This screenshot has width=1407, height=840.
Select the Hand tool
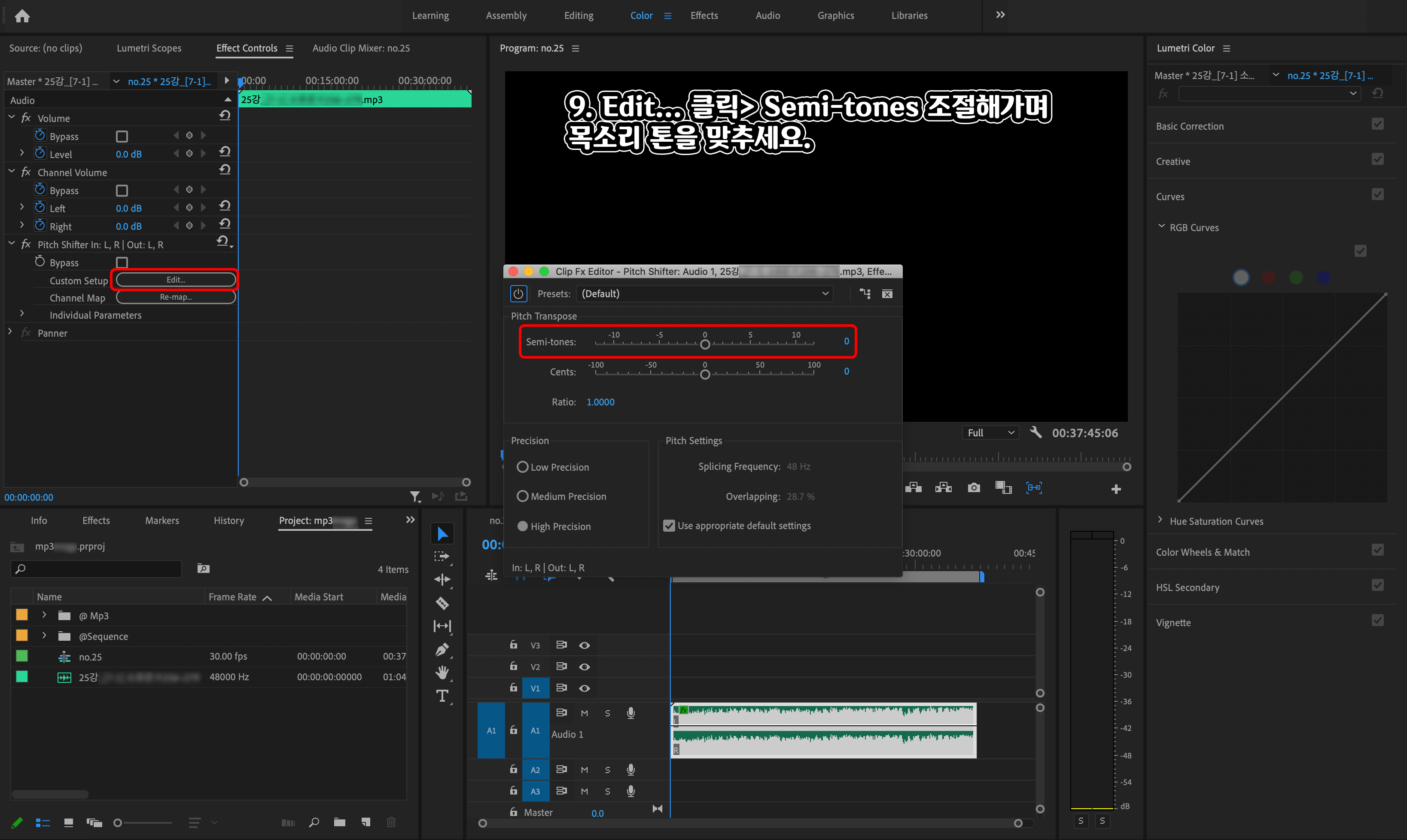[442, 673]
